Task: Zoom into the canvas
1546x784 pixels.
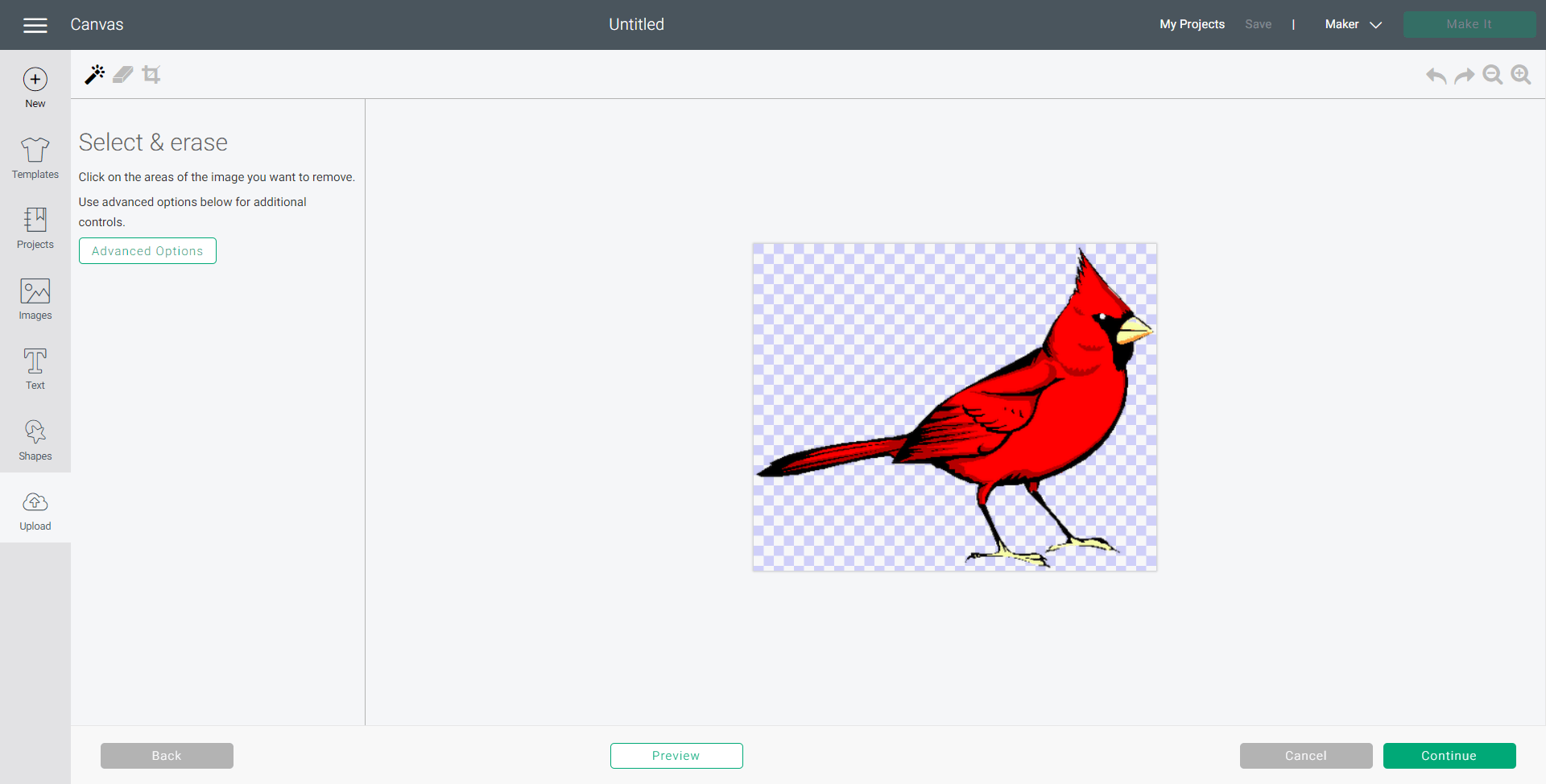Action: pyautogui.click(x=1521, y=75)
